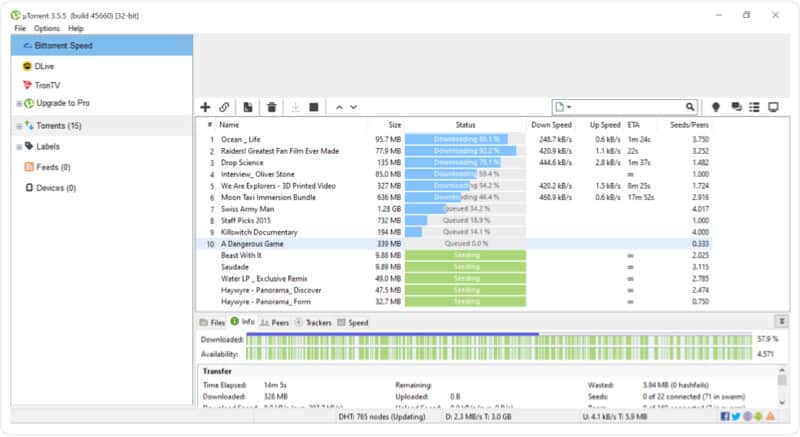800x437 pixels.
Task: Click the Downloaded pieces progress bar
Action: pyautogui.click(x=499, y=339)
